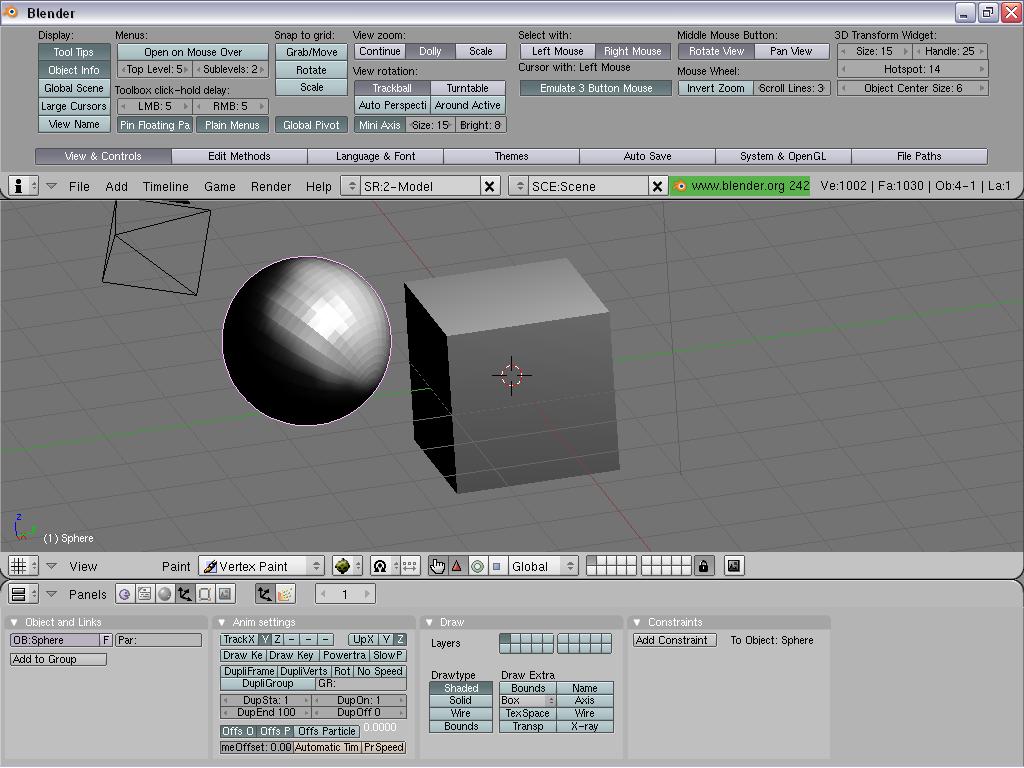
Task: Click the 3D View window type grid icon
Action: (18, 566)
